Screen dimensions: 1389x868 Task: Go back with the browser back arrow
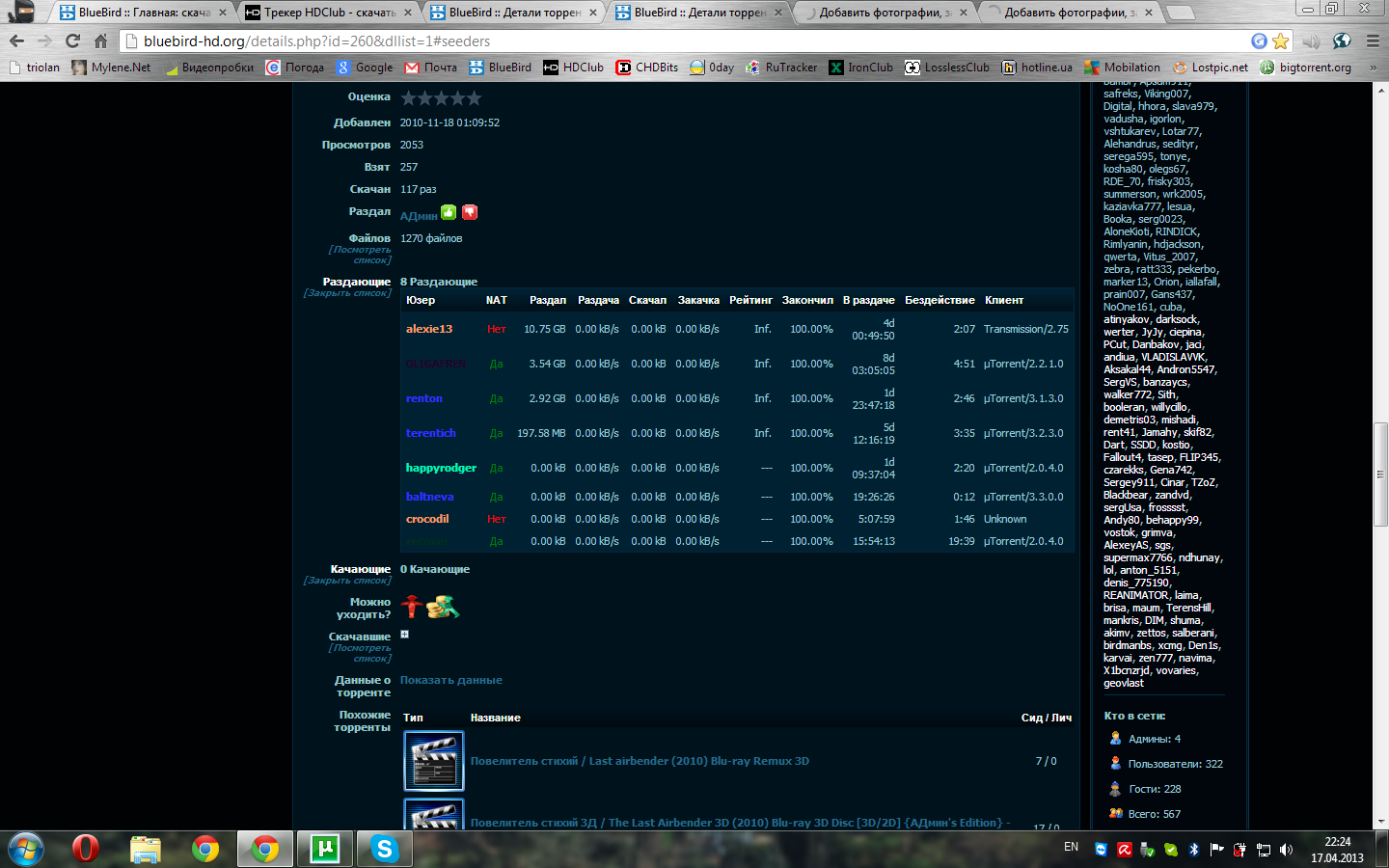pos(16,41)
